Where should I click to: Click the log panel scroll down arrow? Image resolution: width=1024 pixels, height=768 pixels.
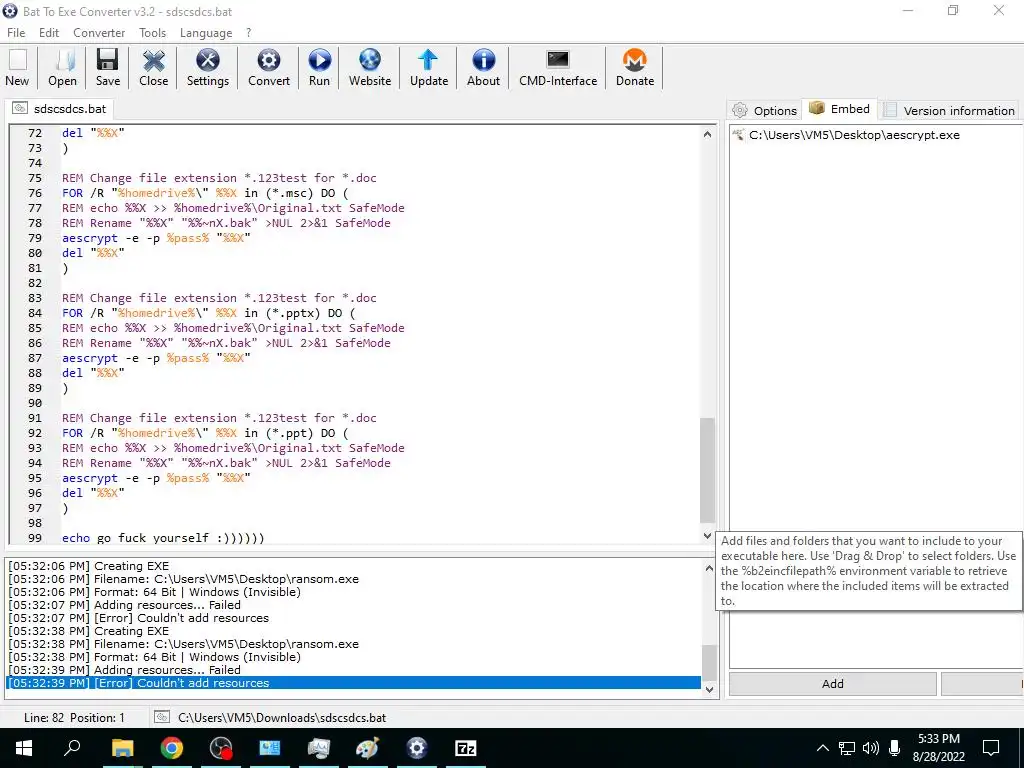tap(709, 690)
